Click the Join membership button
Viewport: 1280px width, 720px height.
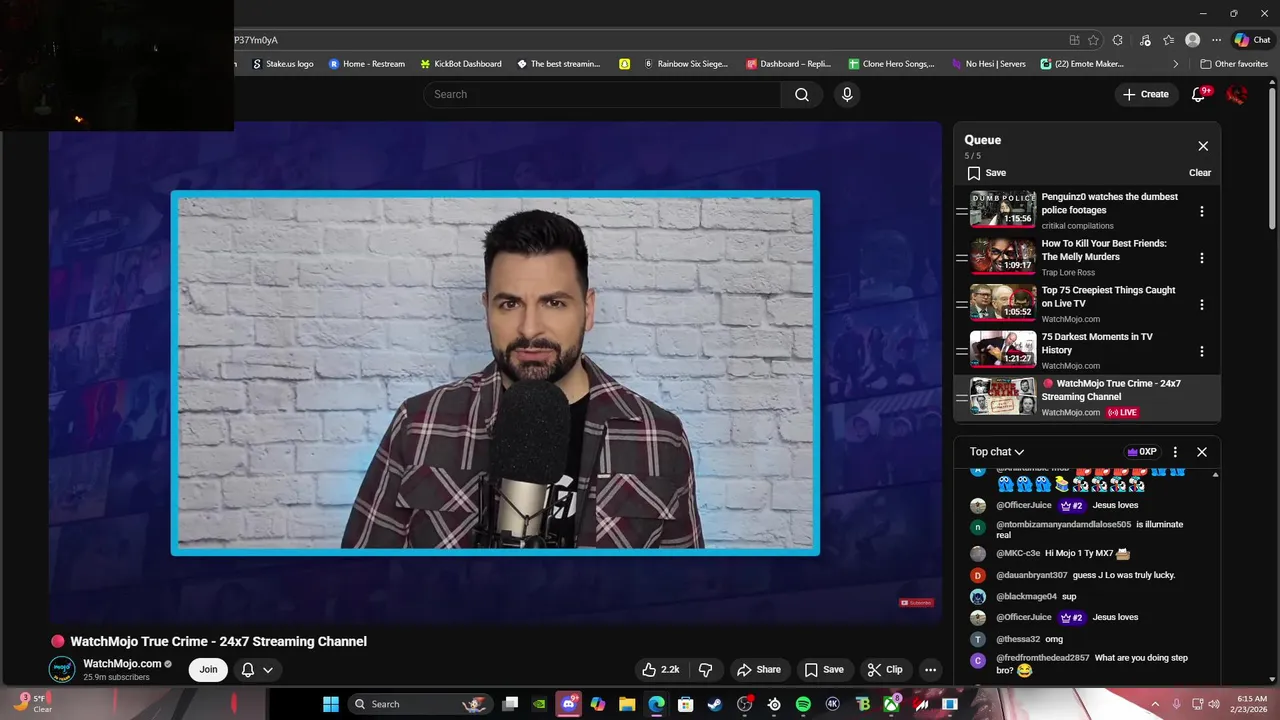208,670
